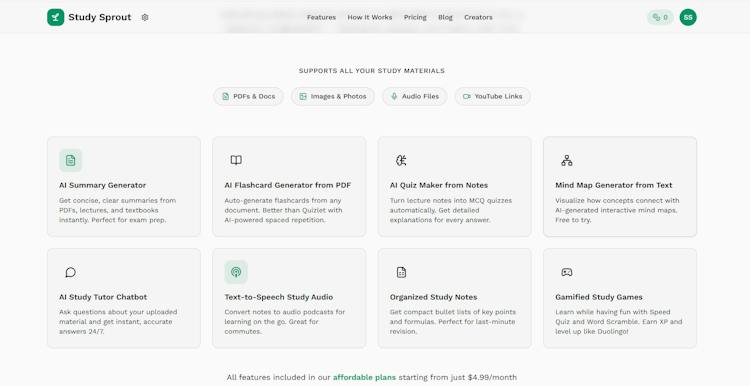Select the Audio Files chip label
The image size is (750, 386).
[420, 96]
